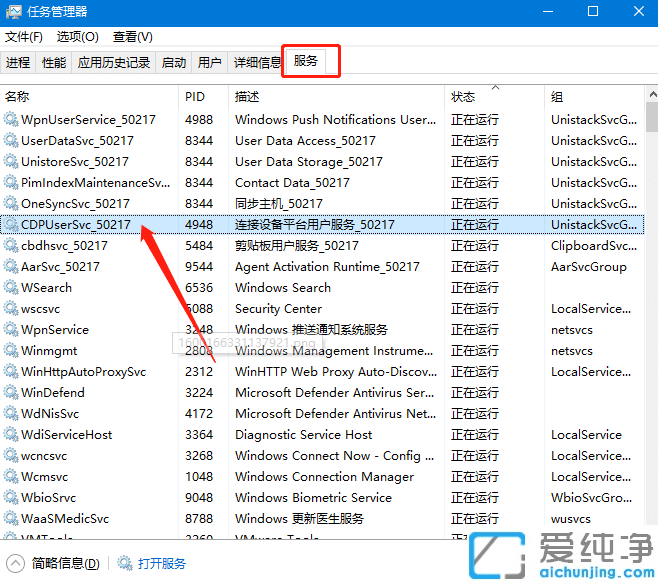Click the gear icon beside cbdhsvc_50217
The image size is (658, 584).
[11, 245]
